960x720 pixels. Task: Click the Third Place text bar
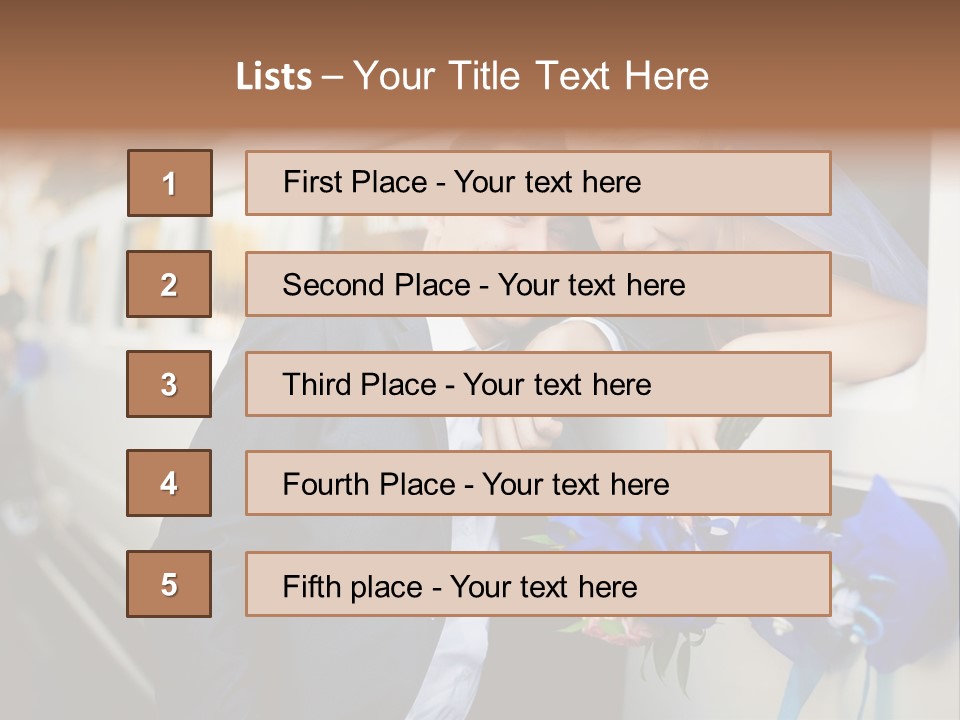[538, 384]
